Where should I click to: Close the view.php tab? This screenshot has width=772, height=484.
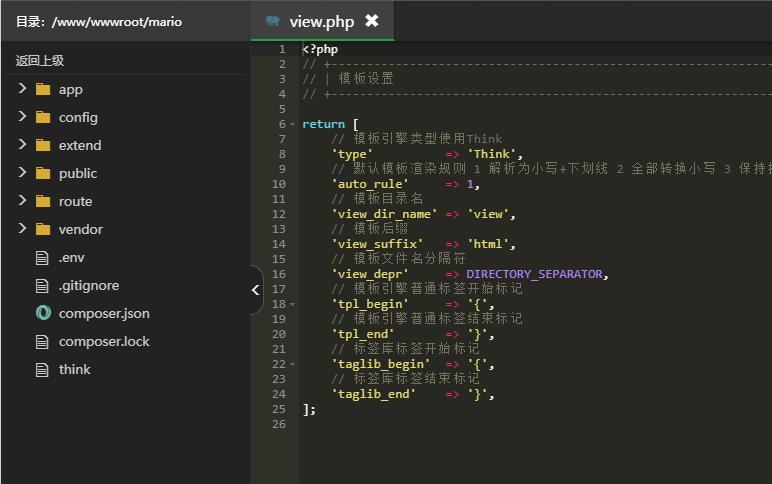coord(372,21)
